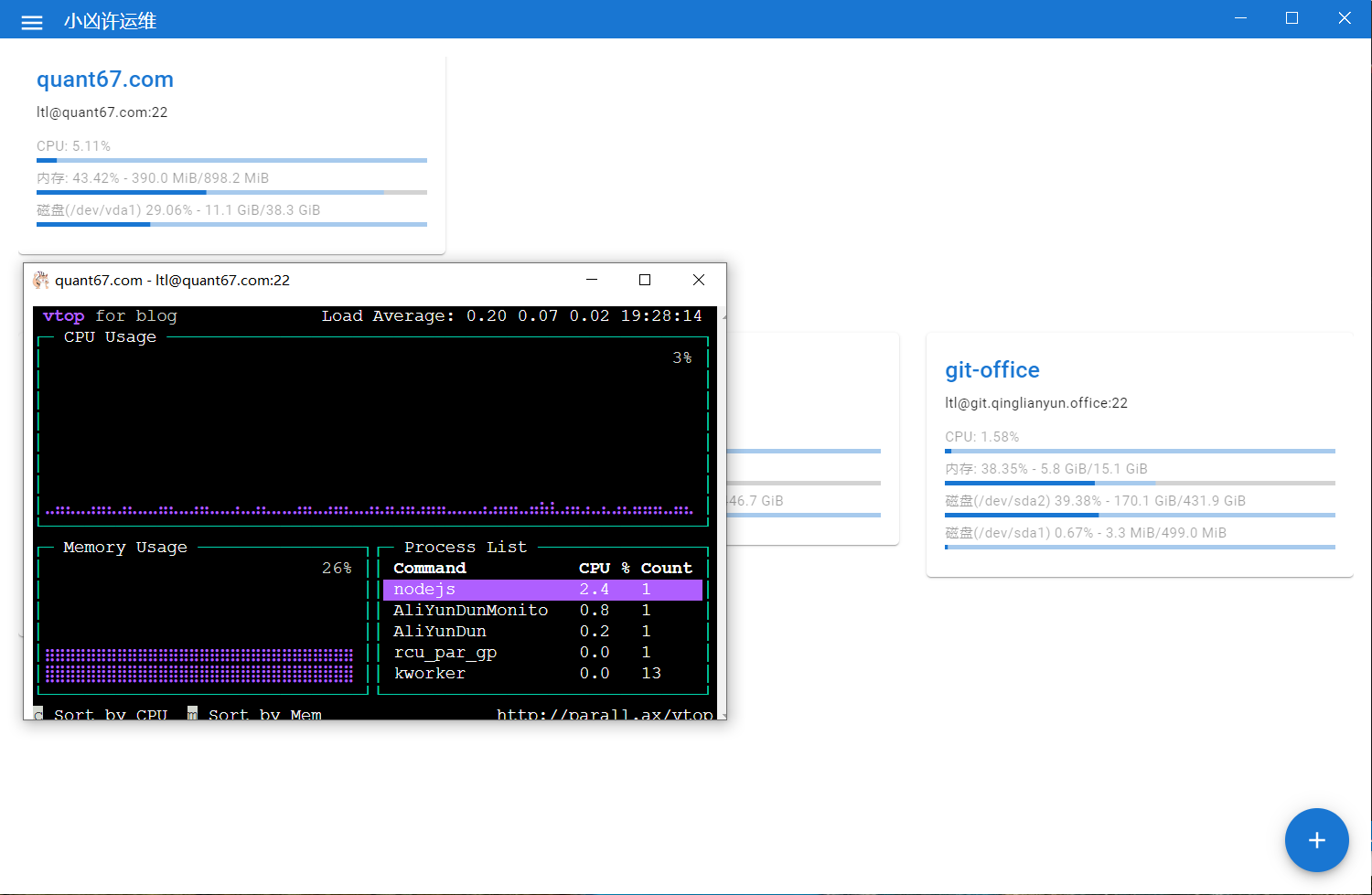The image size is (1372, 895).
Task: Click the blue add server button
Action: click(1316, 840)
